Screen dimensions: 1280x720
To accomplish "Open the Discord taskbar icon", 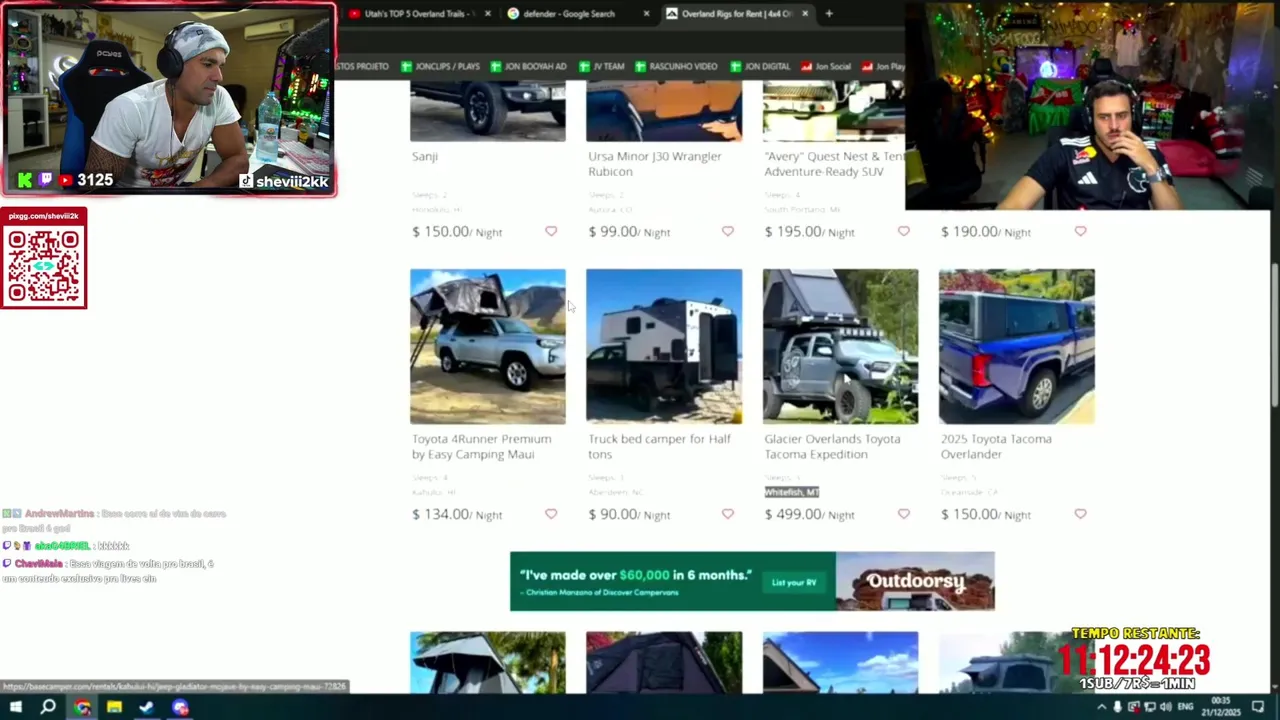I will 180,707.
